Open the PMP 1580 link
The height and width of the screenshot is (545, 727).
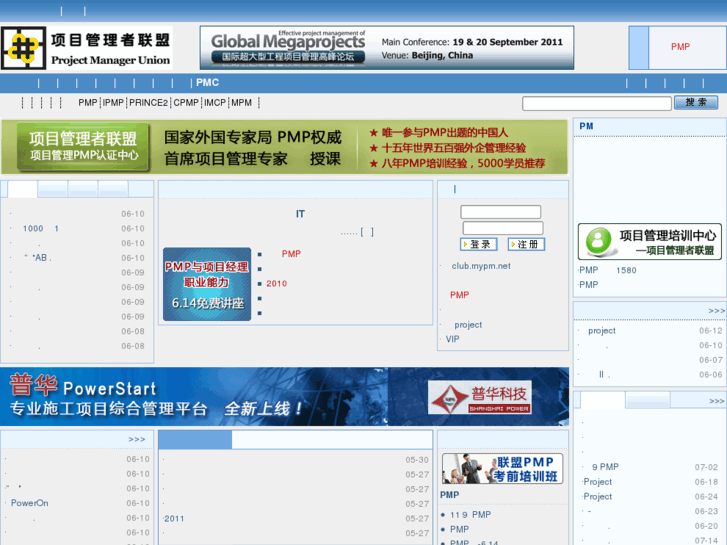[608, 270]
